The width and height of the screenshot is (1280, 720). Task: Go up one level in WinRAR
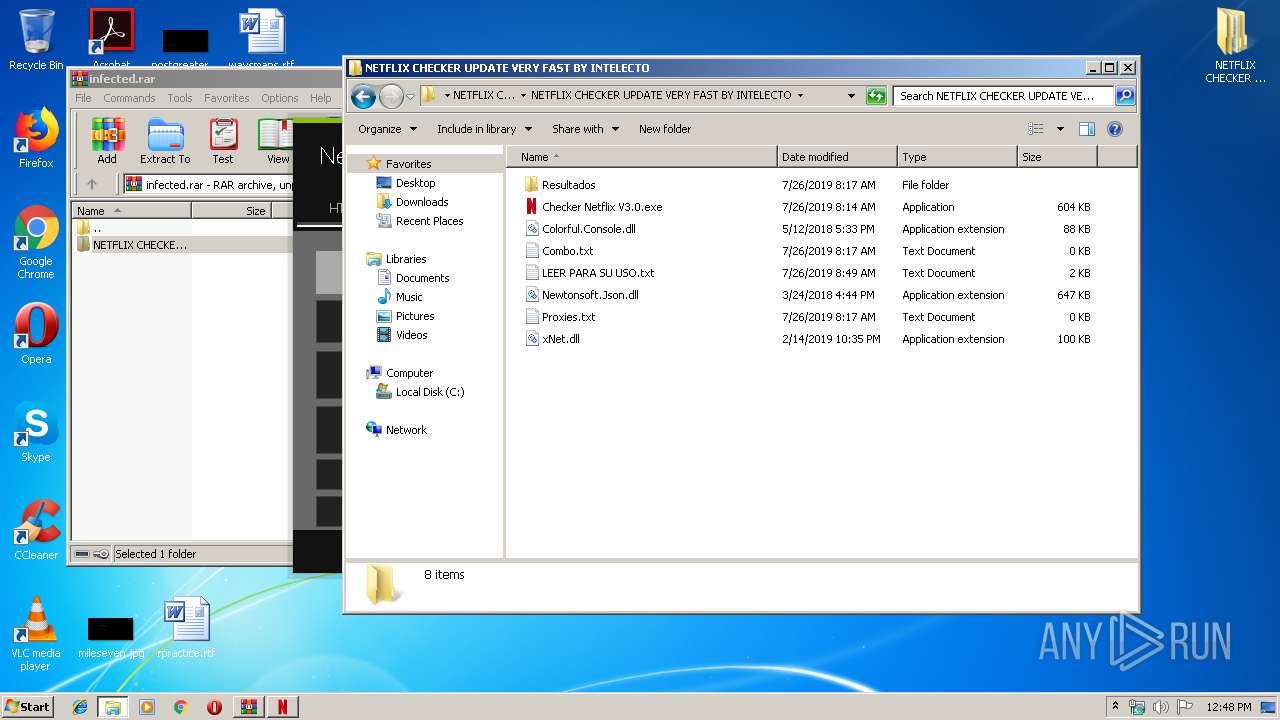point(92,184)
